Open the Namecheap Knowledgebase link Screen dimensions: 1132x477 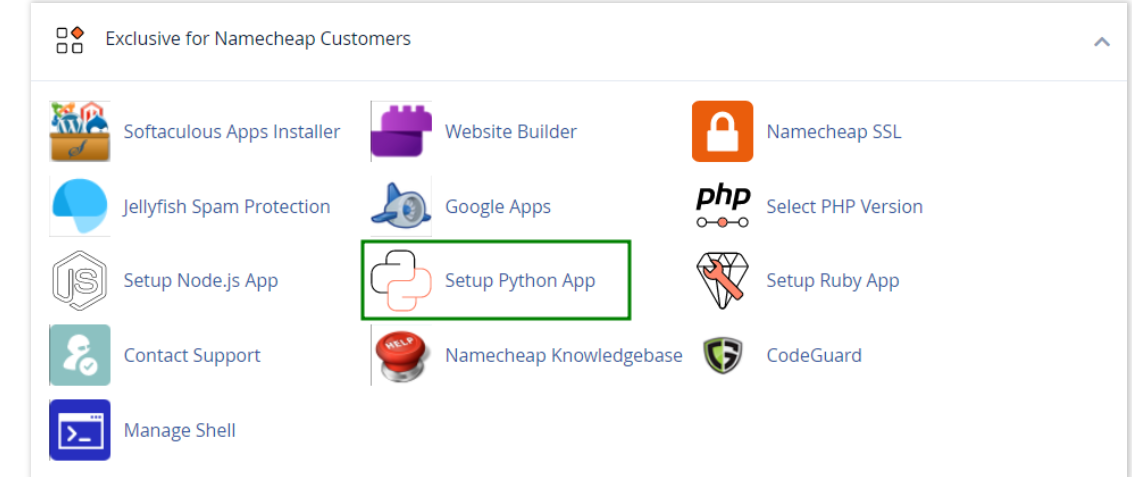564,356
